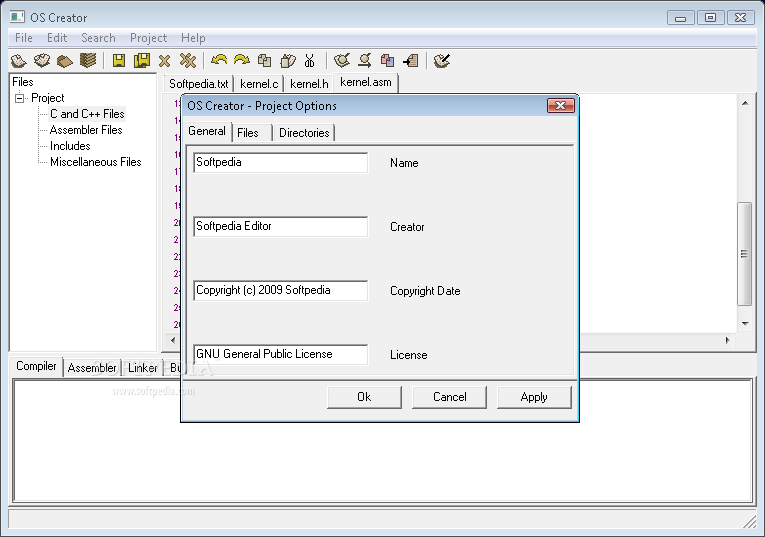Click the editor scroll up arrow

(x=745, y=103)
